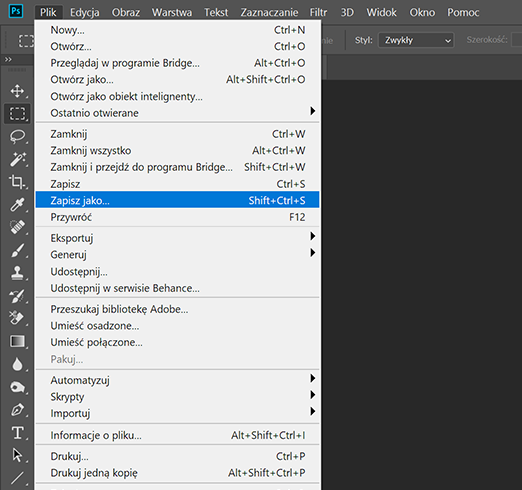This screenshot has width=522, height=490.
Task: Select the Dodge tool
Action: coord(17,387)
